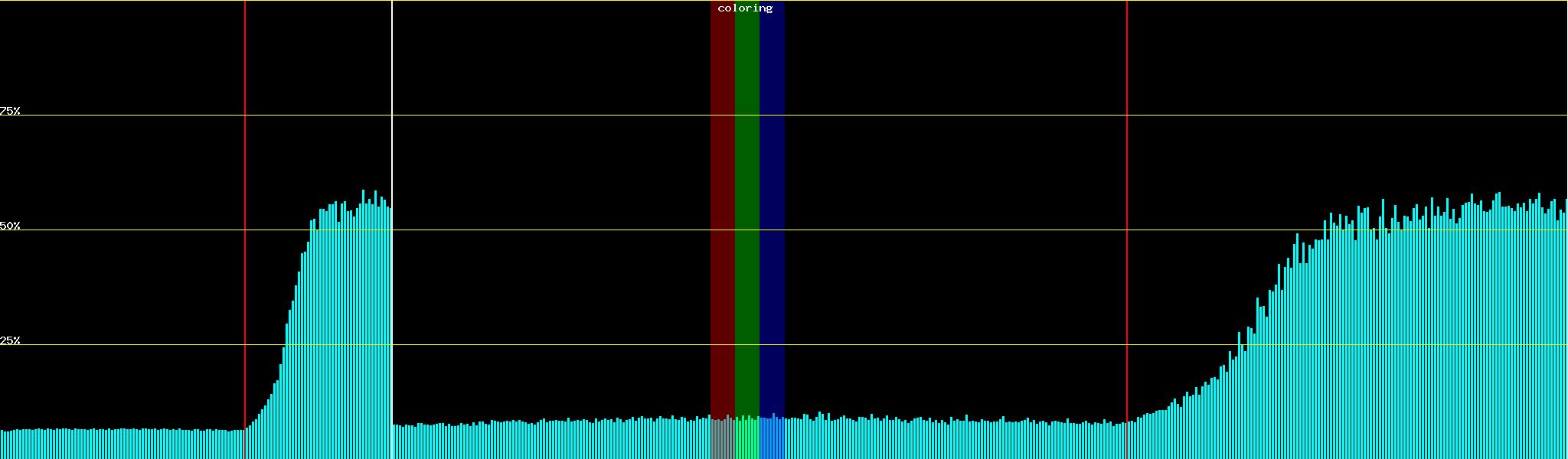Pick the bright blue bars under blue band

[772, 439]
